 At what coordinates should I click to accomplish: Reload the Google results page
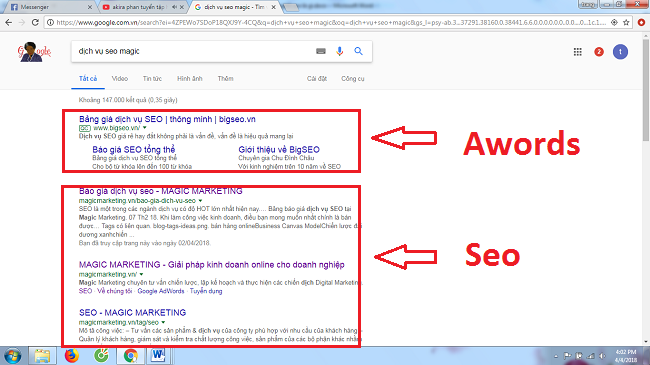[35, 22]
